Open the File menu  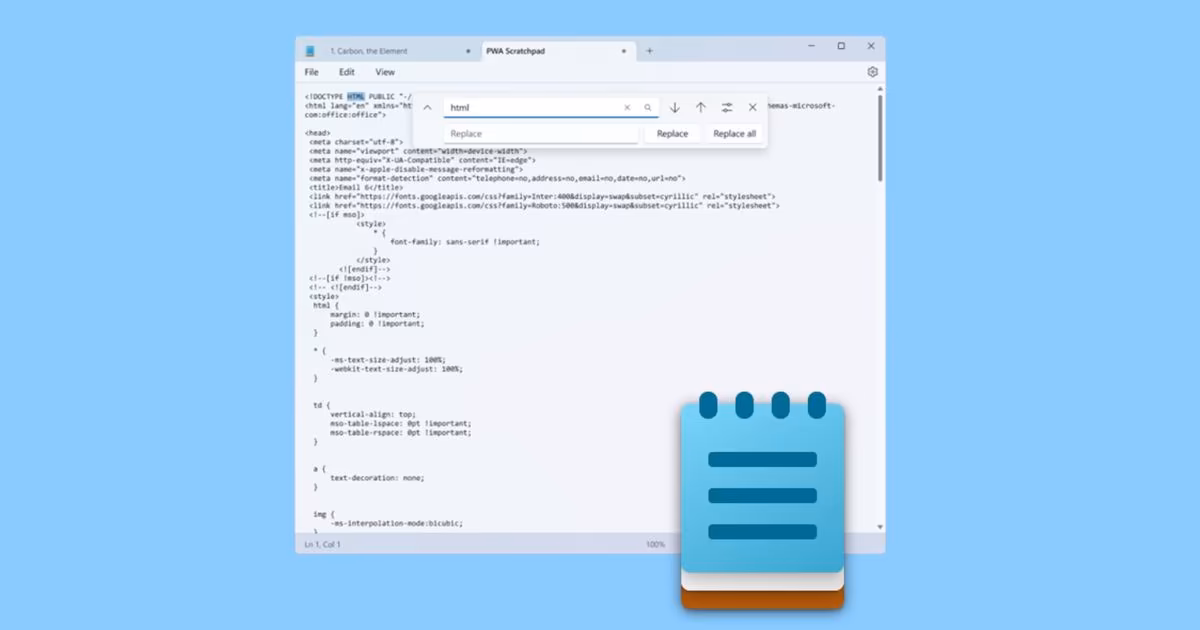coord(311,72)
